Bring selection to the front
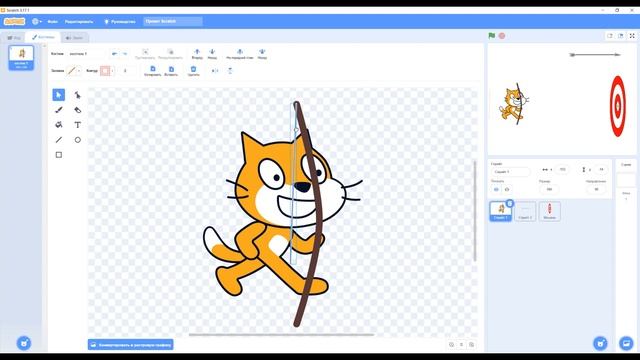This screenshot has height=360, width=640. click(x=240, y=53)
